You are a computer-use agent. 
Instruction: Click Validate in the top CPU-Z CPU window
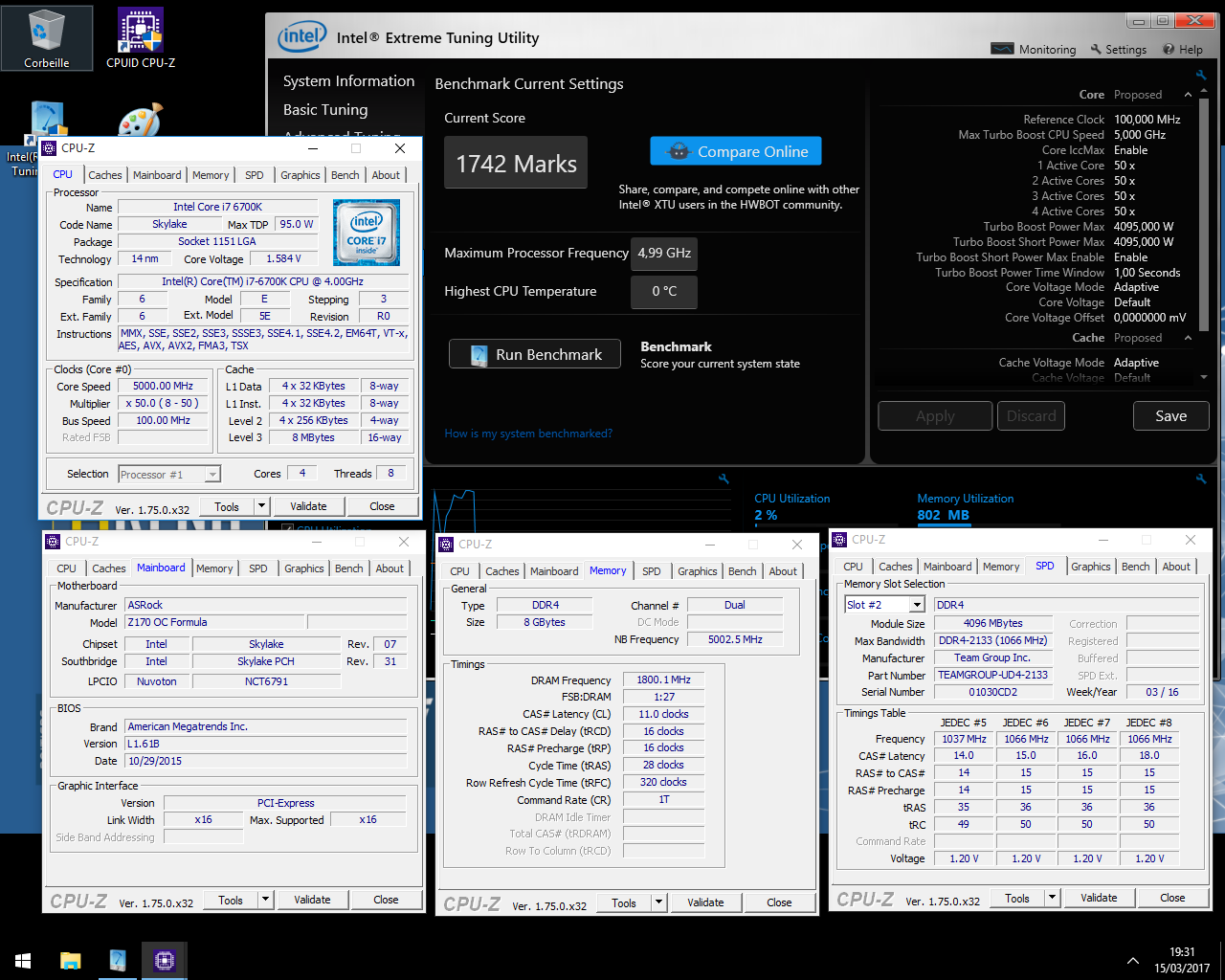308,506
